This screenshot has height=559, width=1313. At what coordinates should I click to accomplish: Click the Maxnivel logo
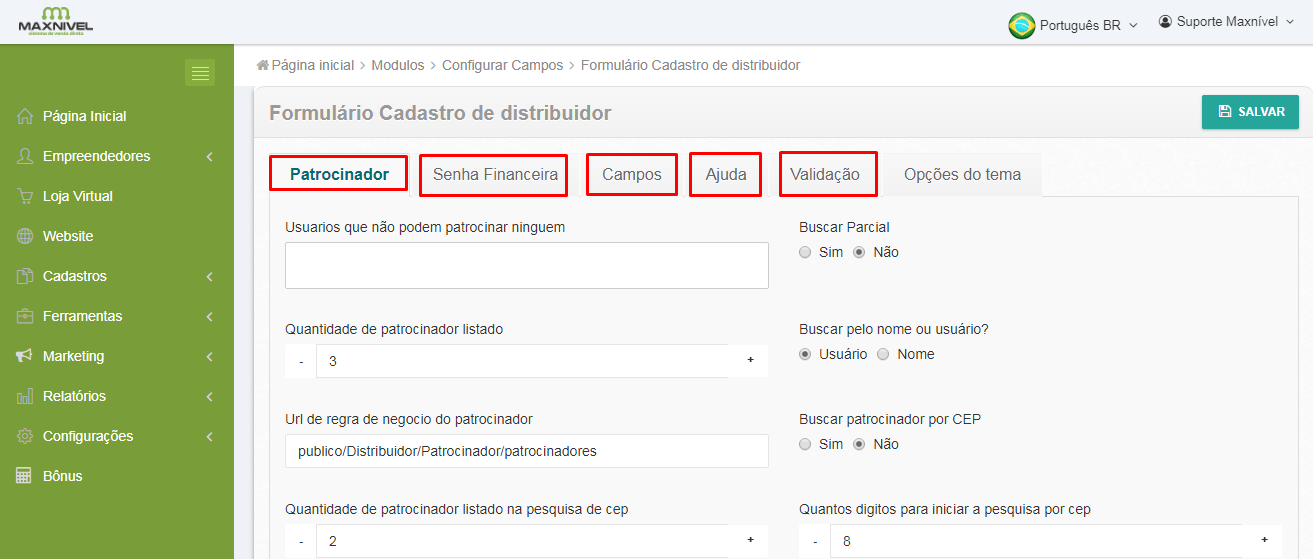[x=56, y=21]
